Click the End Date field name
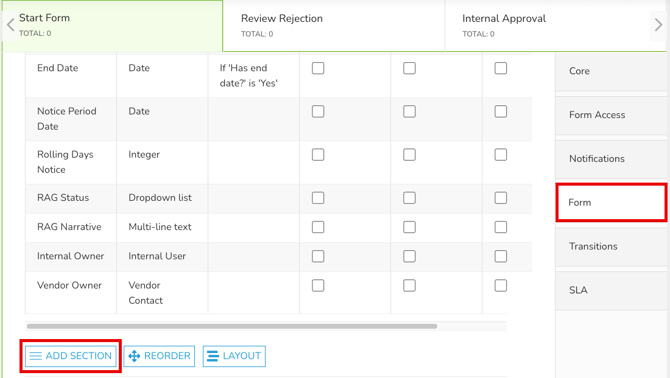 pos(58,68)
